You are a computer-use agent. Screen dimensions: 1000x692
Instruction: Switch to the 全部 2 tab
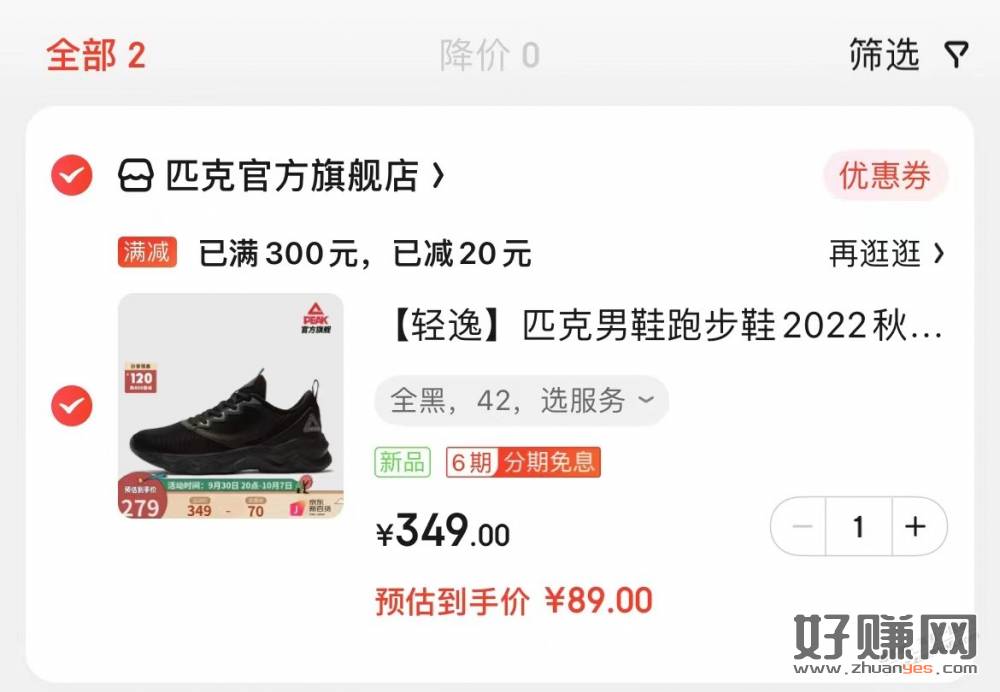pyautogui.click(x=96, y=55)
